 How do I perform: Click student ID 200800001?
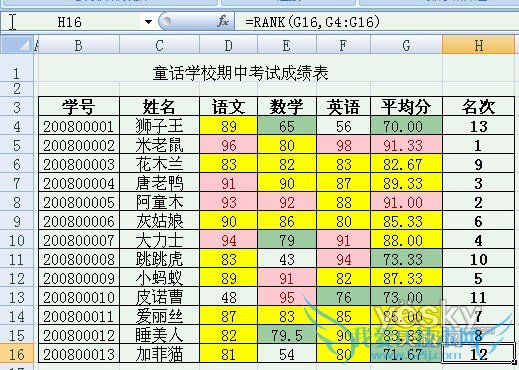79,126
